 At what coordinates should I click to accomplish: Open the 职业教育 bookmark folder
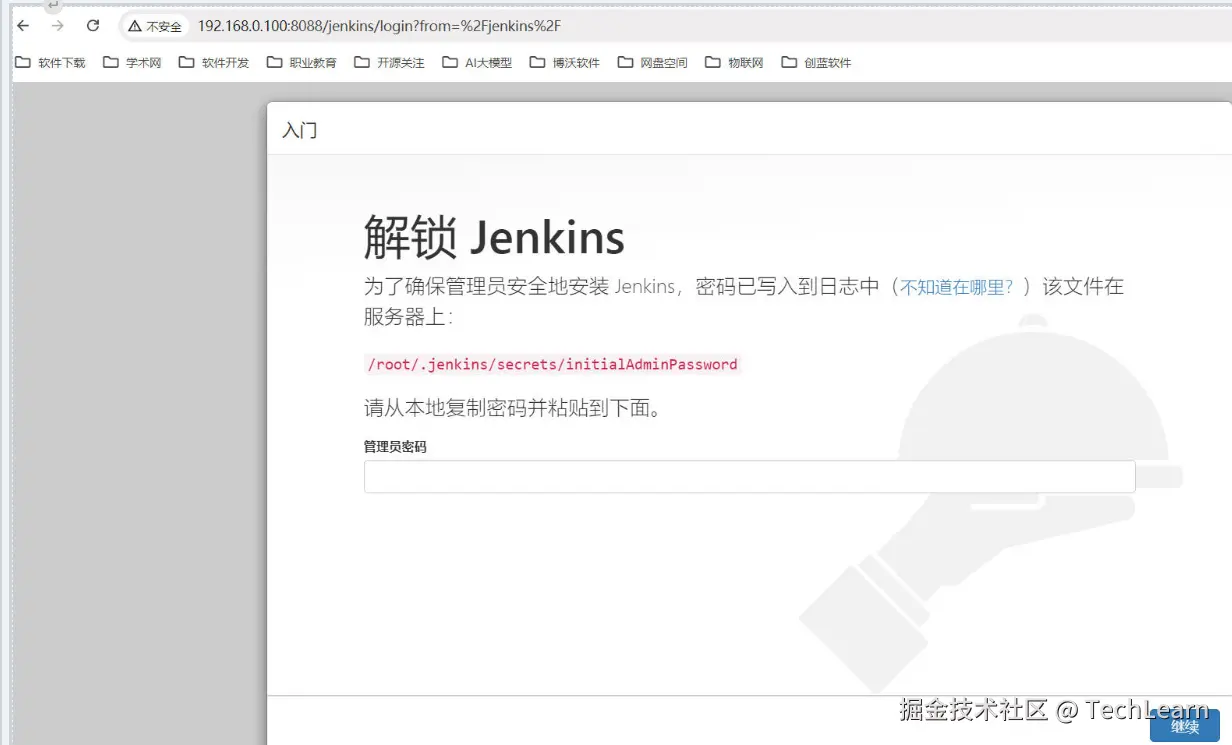tap(302, 62)
